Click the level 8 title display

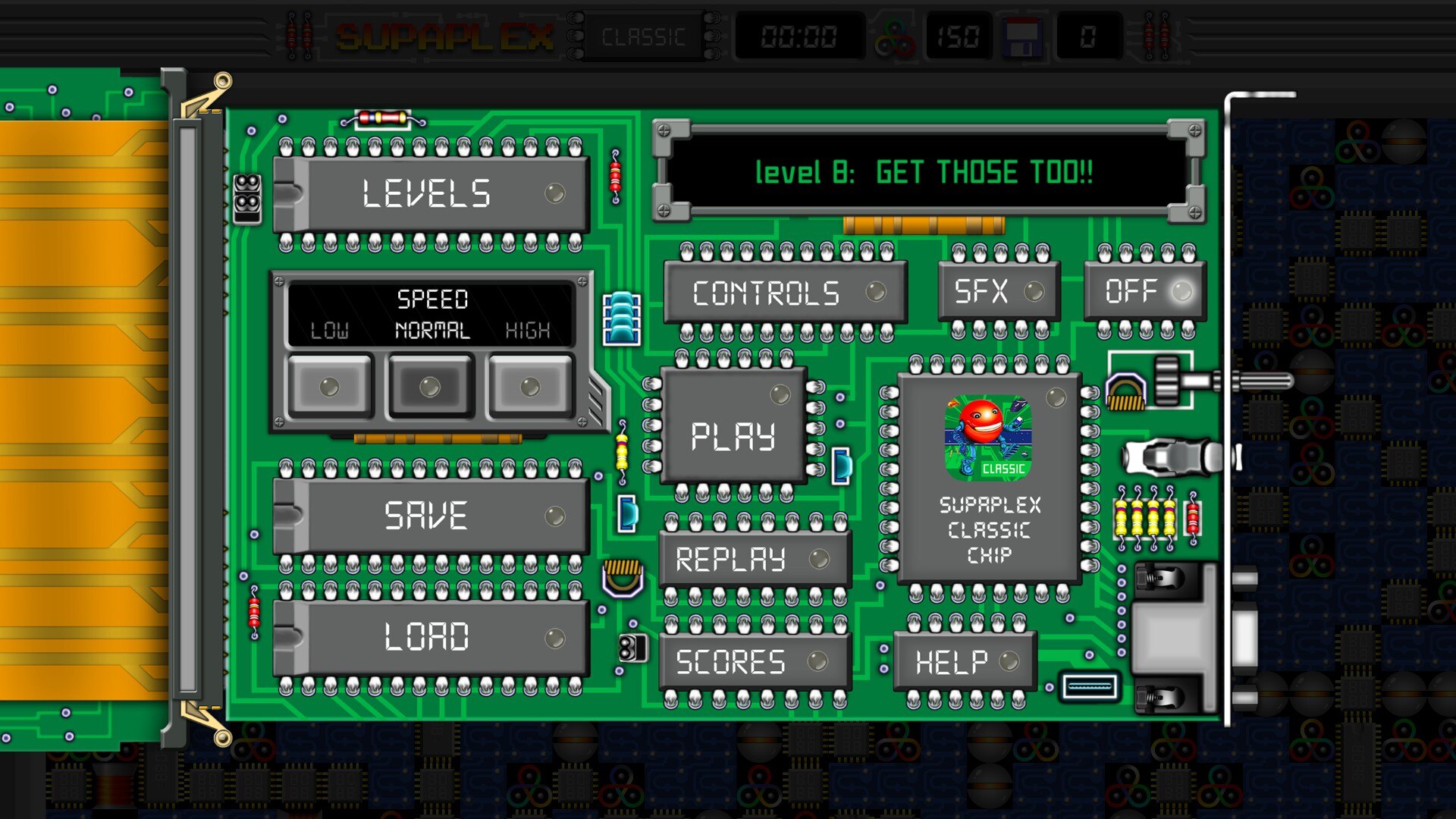click(924, 173)
